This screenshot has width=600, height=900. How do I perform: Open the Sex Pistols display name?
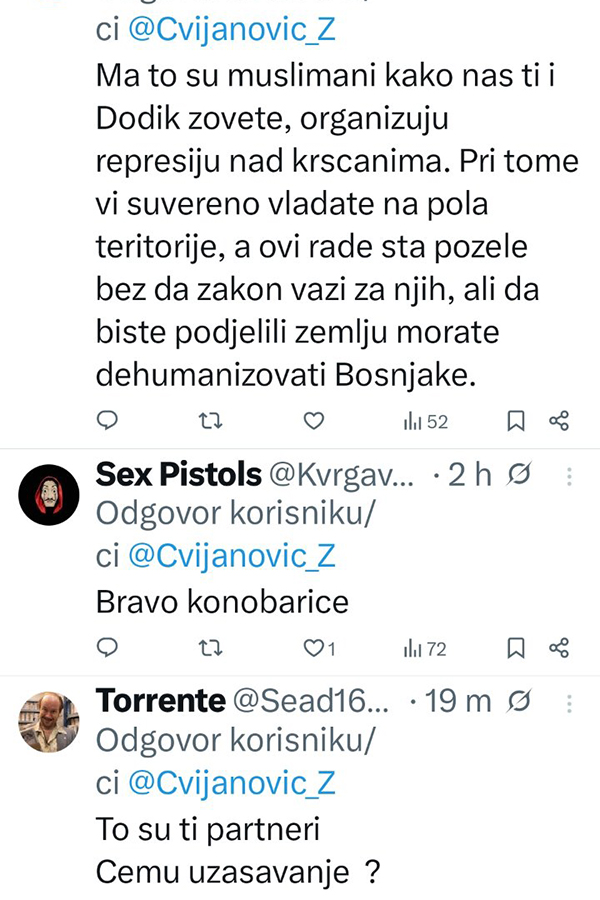(x=179, y=474)
